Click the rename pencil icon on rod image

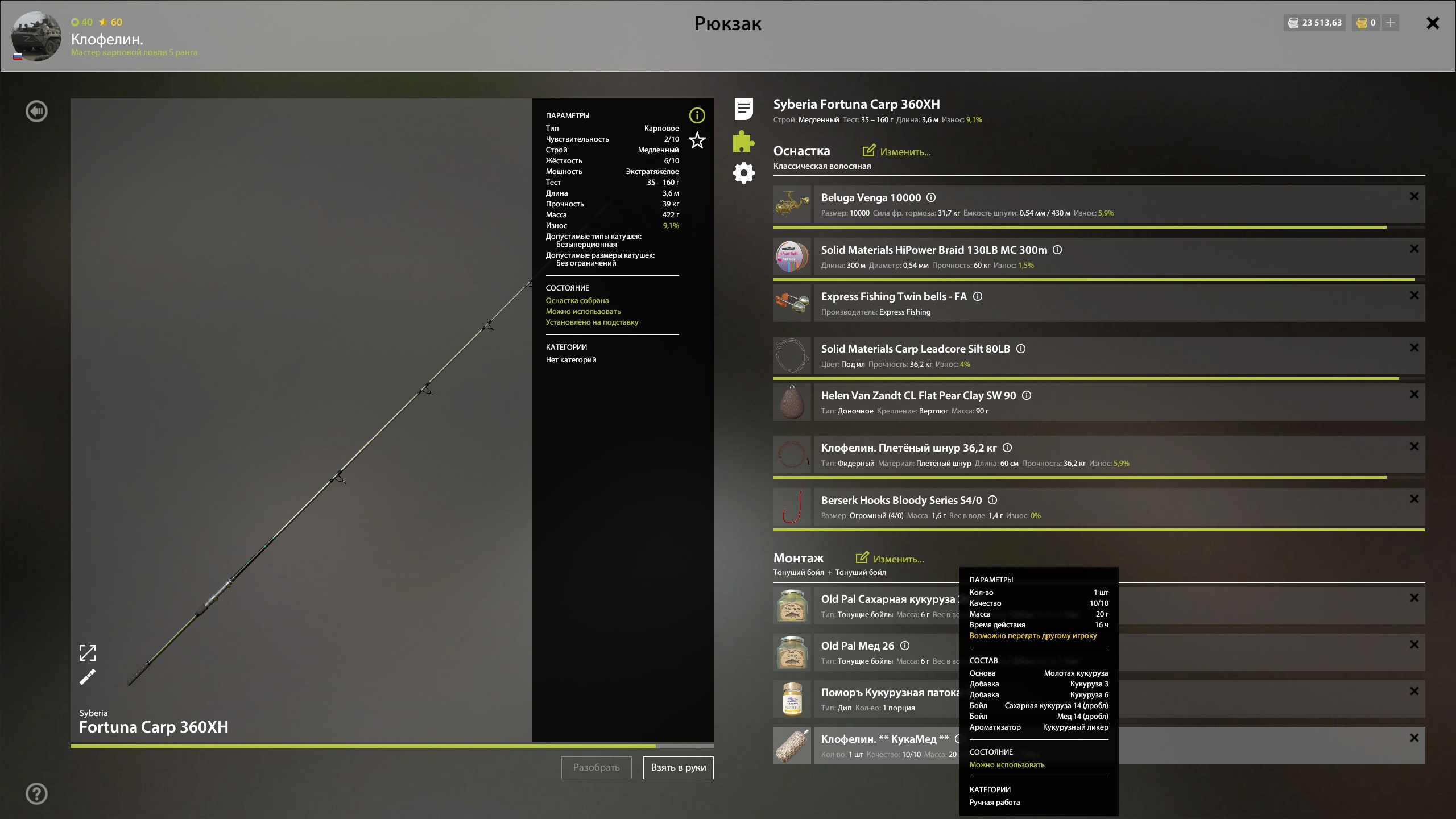point(88,677)
